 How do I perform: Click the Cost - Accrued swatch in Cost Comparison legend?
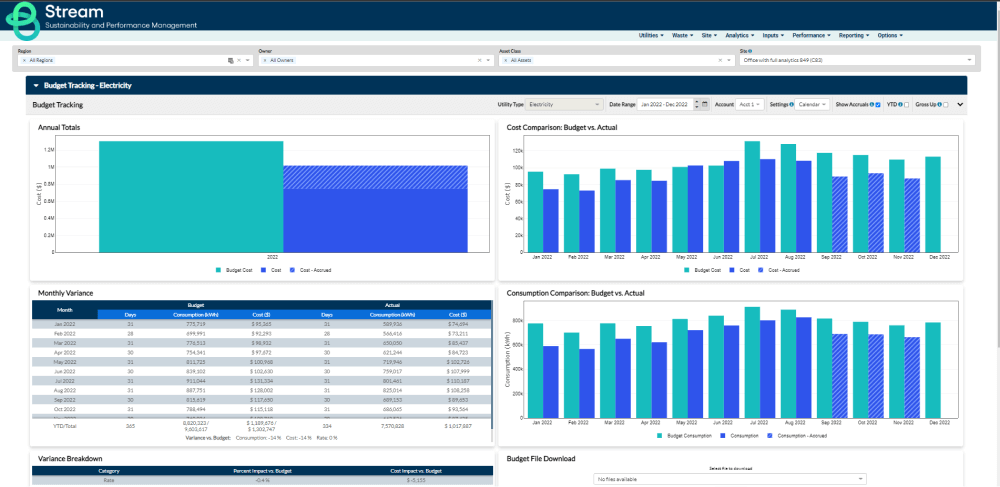pos(762,270)
